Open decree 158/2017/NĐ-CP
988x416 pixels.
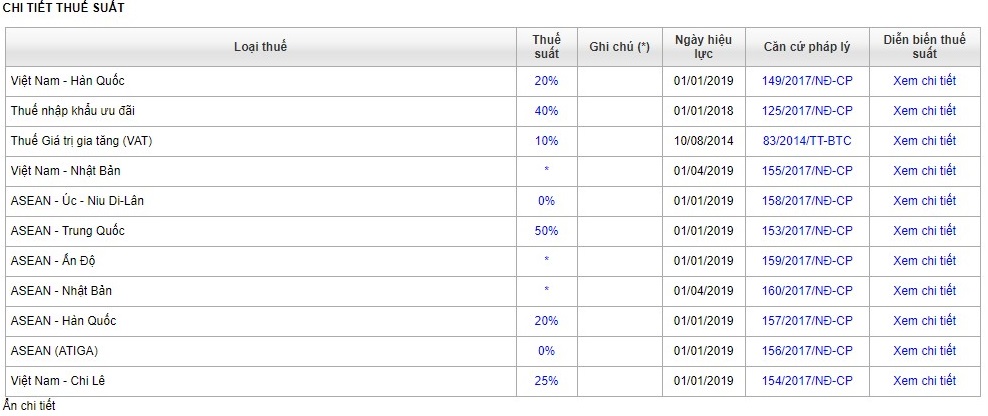pos(807,201)
